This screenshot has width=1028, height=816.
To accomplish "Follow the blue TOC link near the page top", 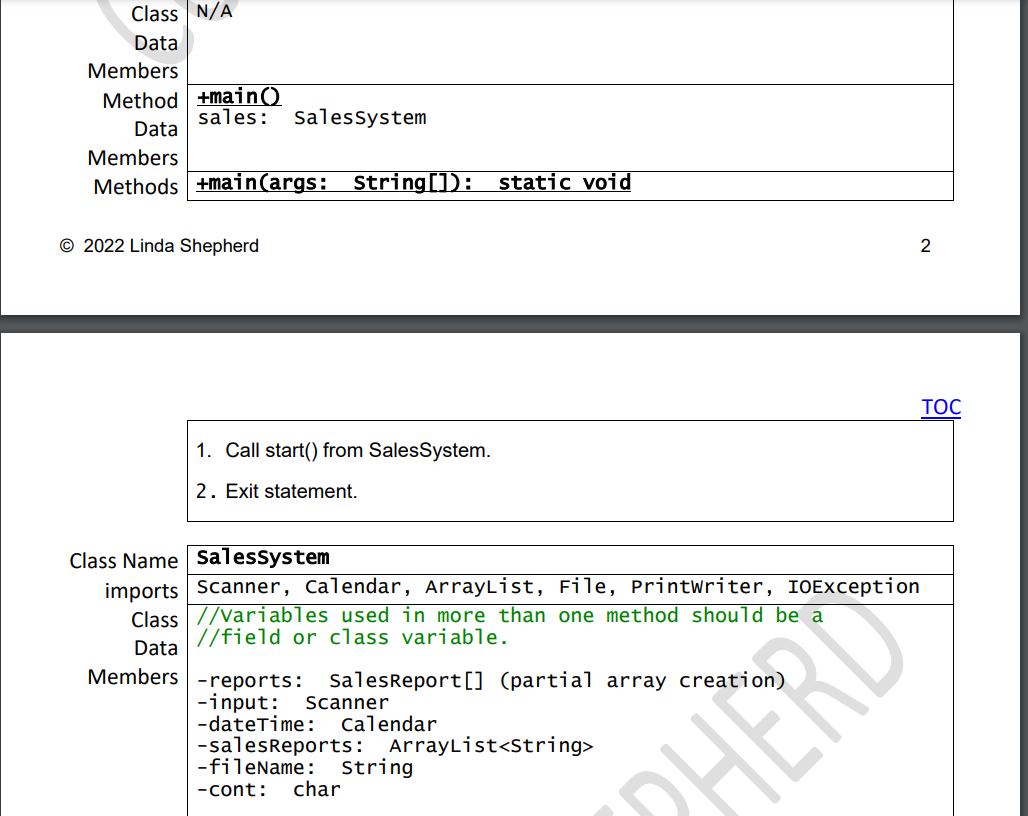I will pos(940,407).
